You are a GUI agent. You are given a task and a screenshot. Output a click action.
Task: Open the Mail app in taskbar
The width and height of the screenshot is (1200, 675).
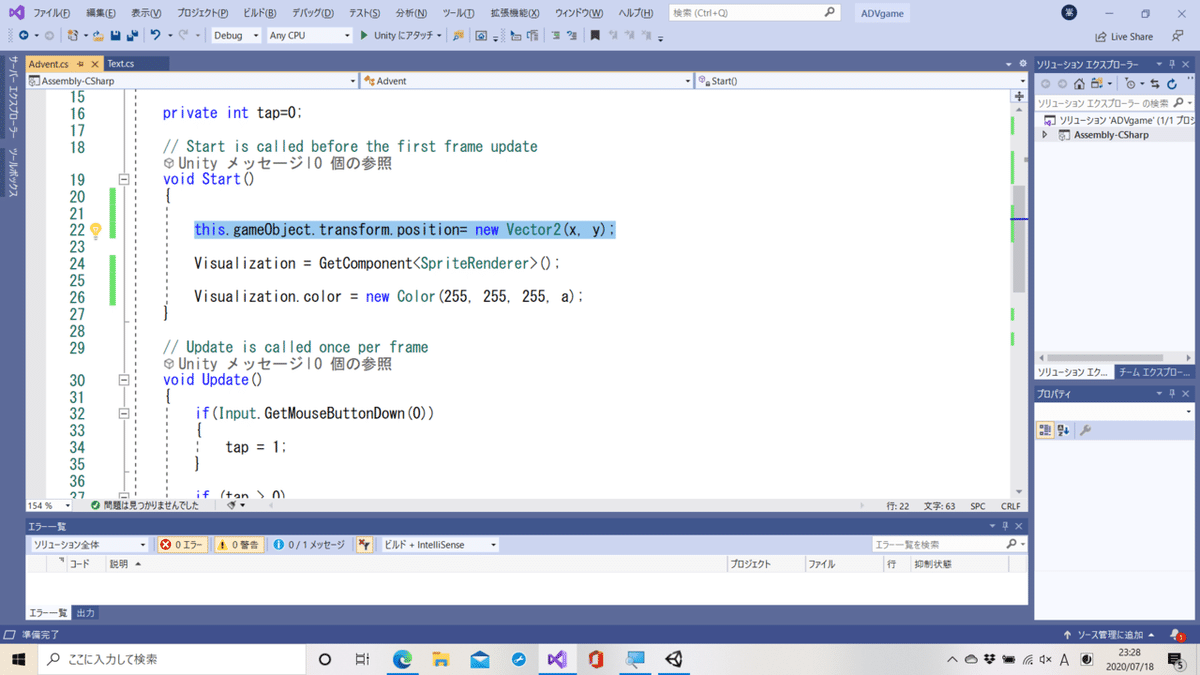(480, 659)
